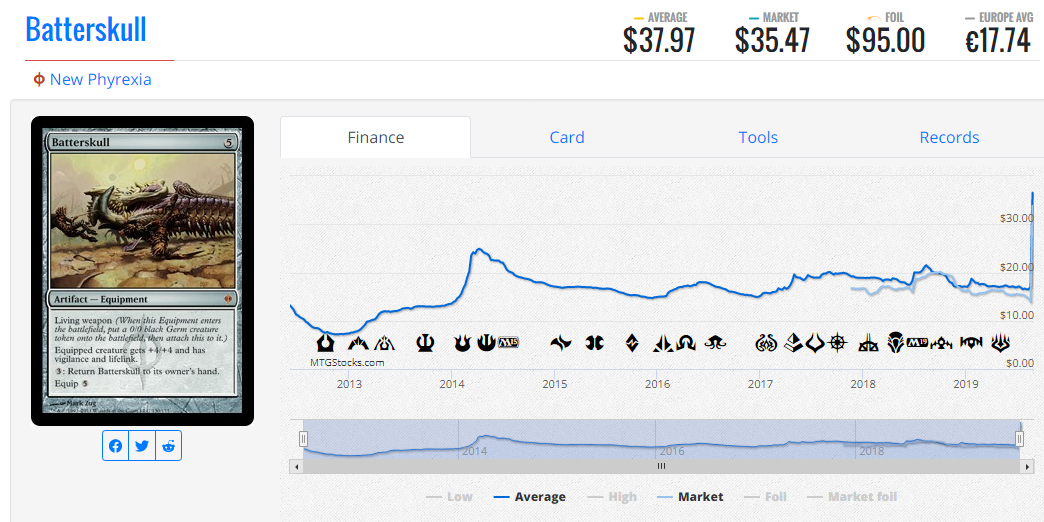Toggle the Low series in legend
This screenshot has width=1044, height=522.
pyautogui.click(x=449, y=497)
